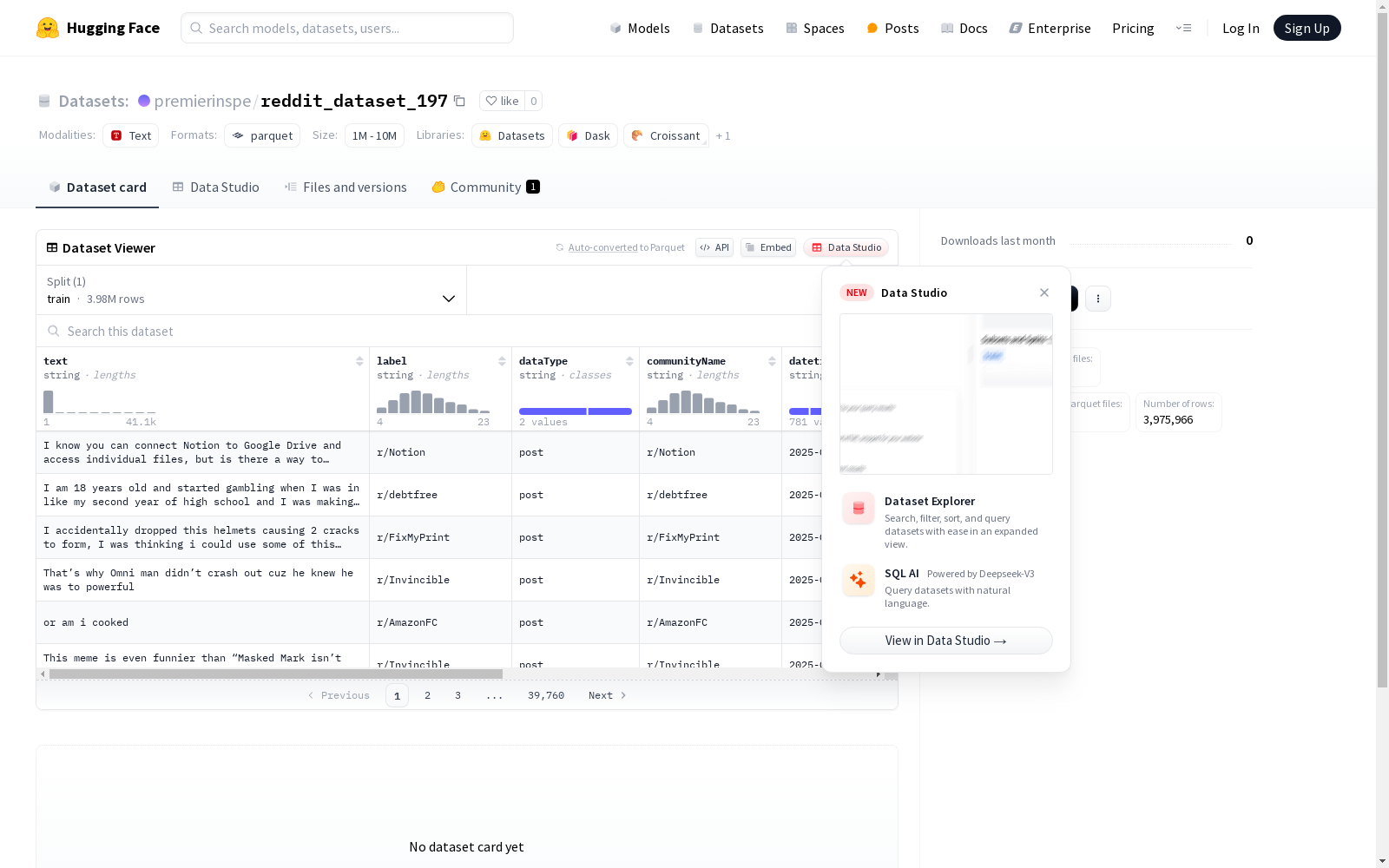The image size is (1389, 868).
Task: Go to Next page of rows
Action: point(607,695)
